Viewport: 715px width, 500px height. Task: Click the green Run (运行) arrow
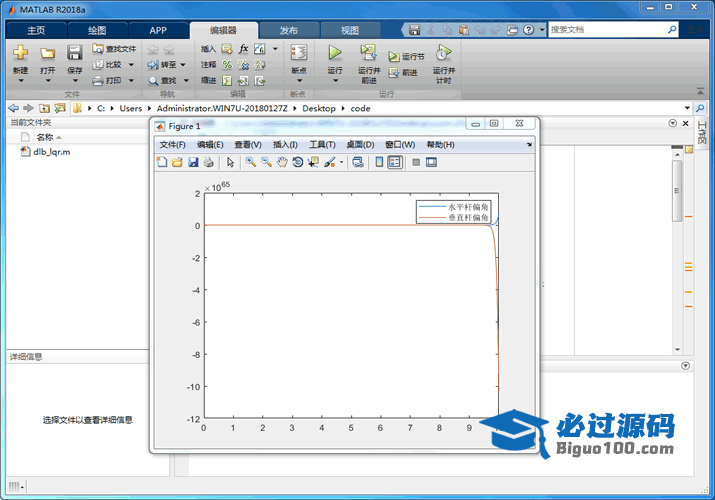coord(335,52)
